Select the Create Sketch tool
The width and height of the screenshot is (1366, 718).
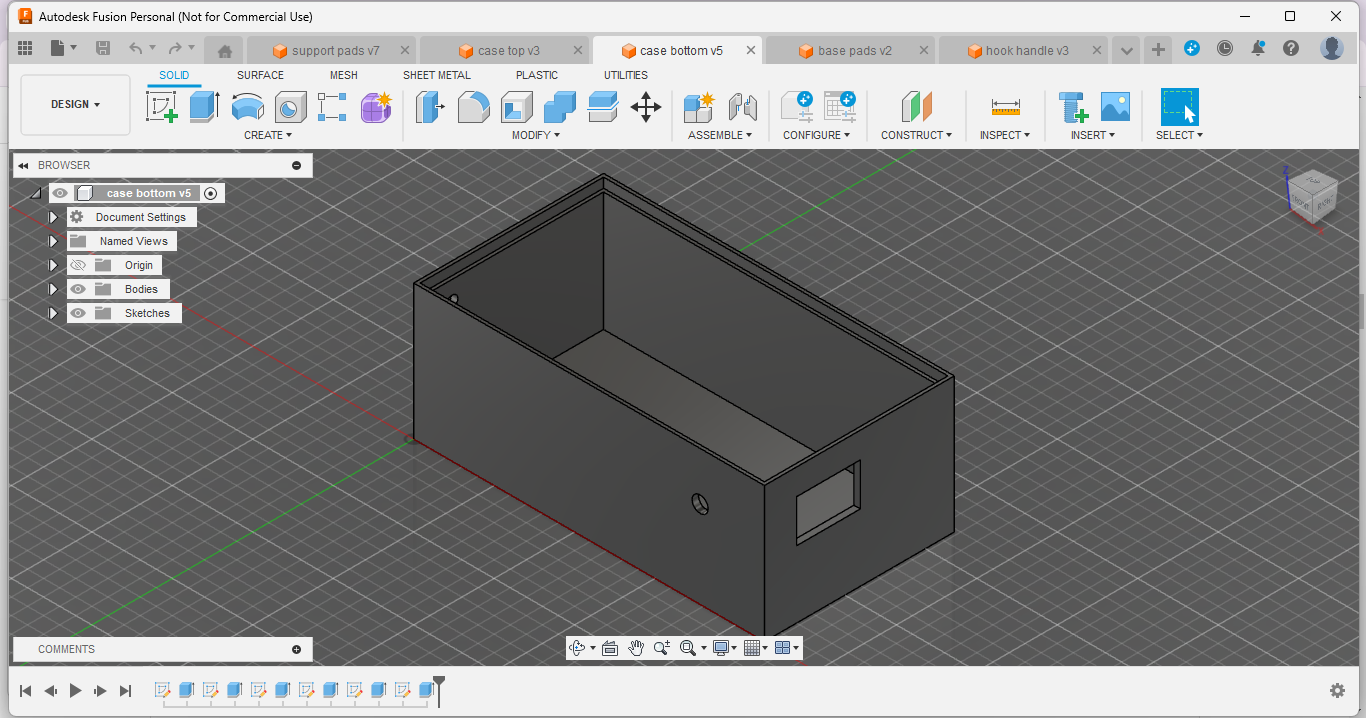tap(161, 106)
